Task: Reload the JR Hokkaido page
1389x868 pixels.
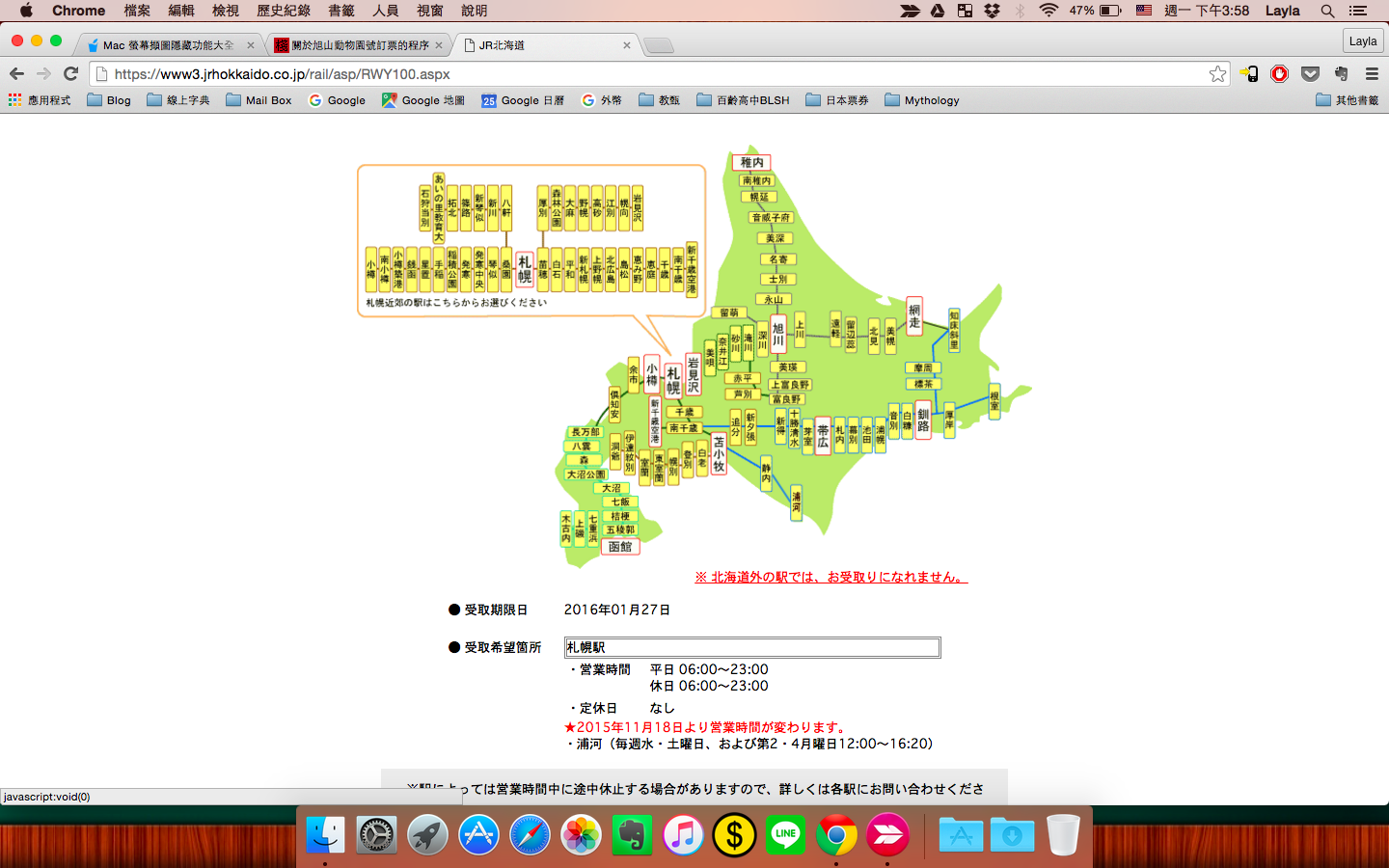Action: (70, 74)
